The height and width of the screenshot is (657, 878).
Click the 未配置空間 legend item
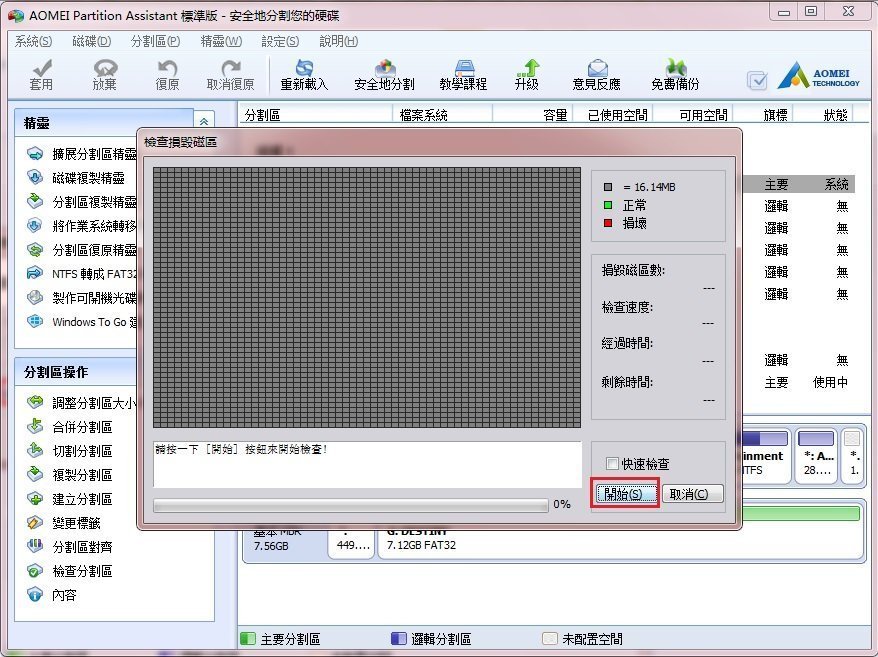pyautogui.click(x=582, y=639)
